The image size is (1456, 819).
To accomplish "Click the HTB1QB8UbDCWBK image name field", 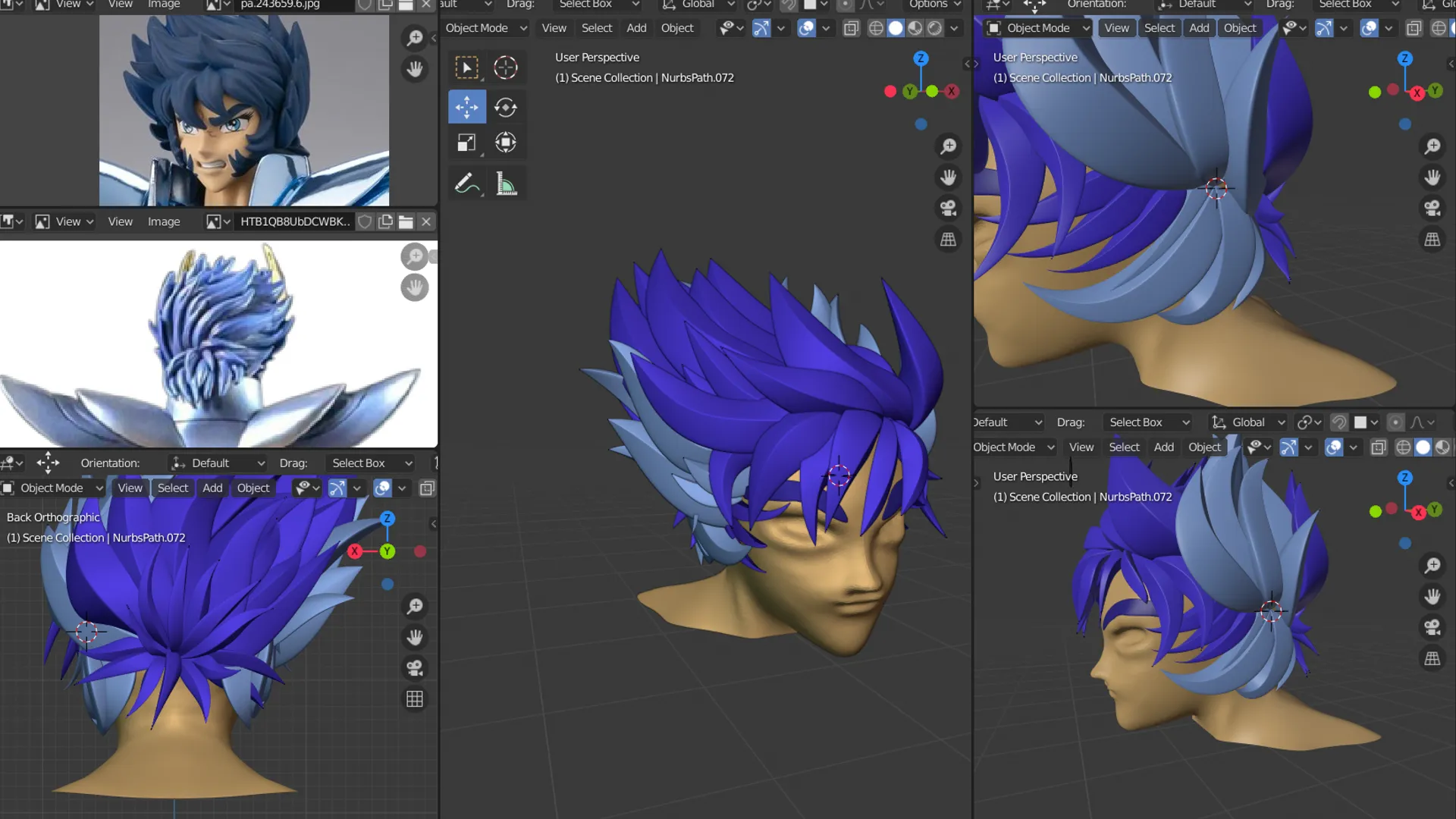I will tap(295, 221).
